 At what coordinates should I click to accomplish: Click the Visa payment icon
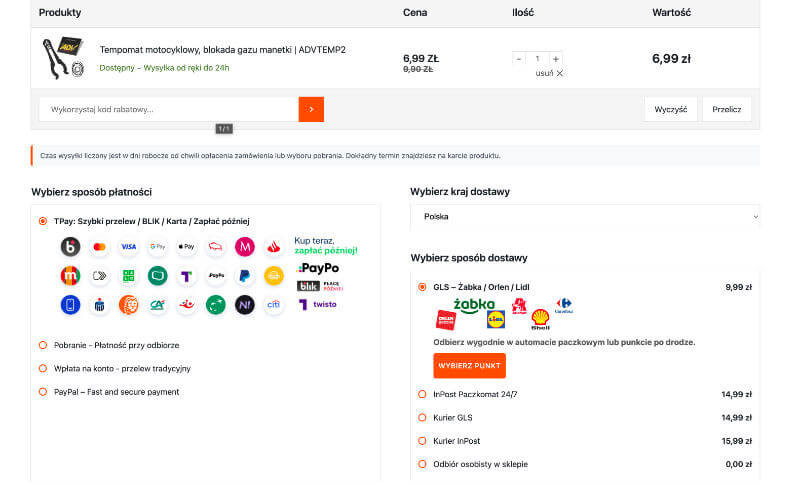pyautogui.click(x=129, y=247)
